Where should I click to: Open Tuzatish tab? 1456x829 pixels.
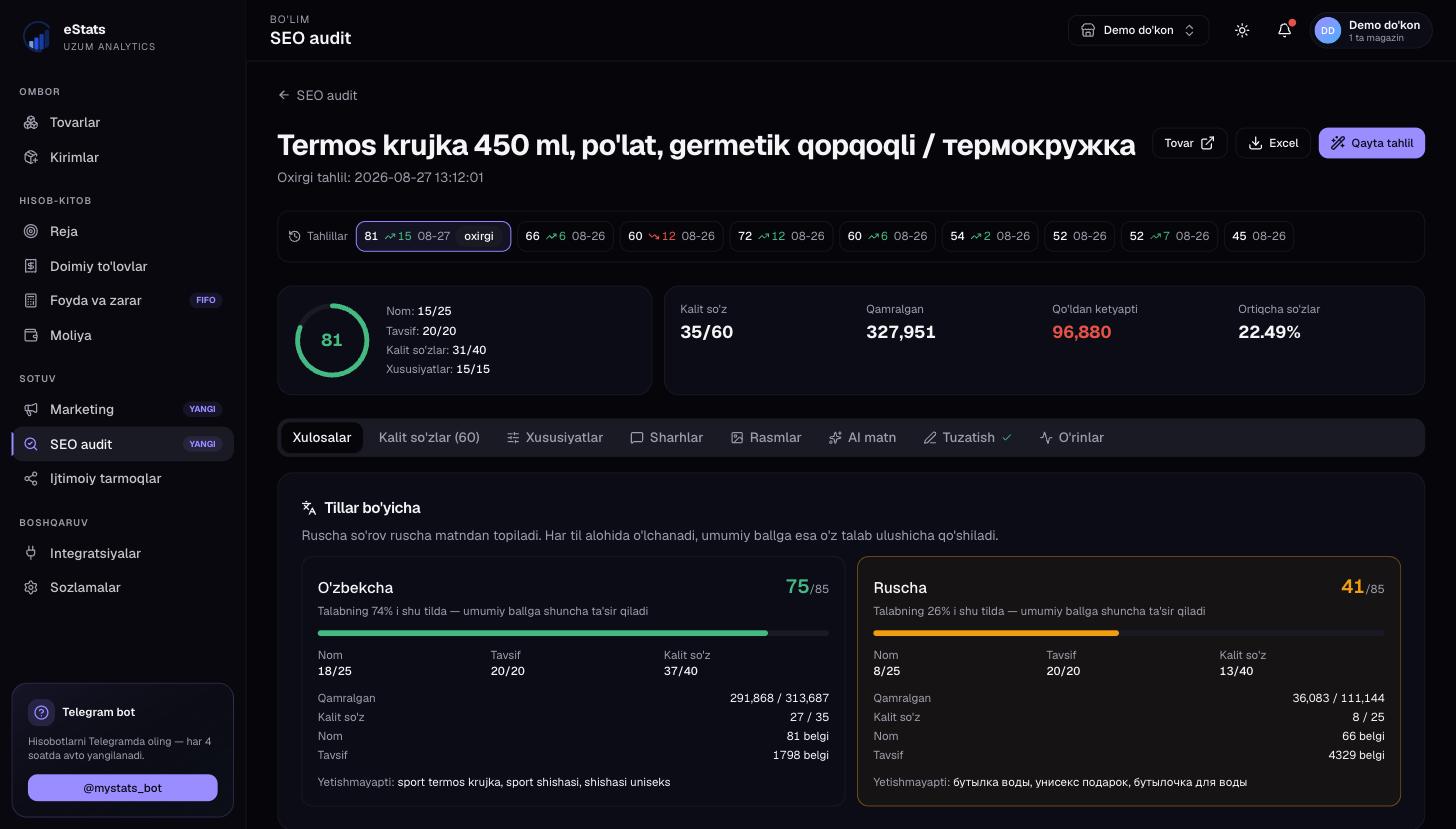point(967,437)
